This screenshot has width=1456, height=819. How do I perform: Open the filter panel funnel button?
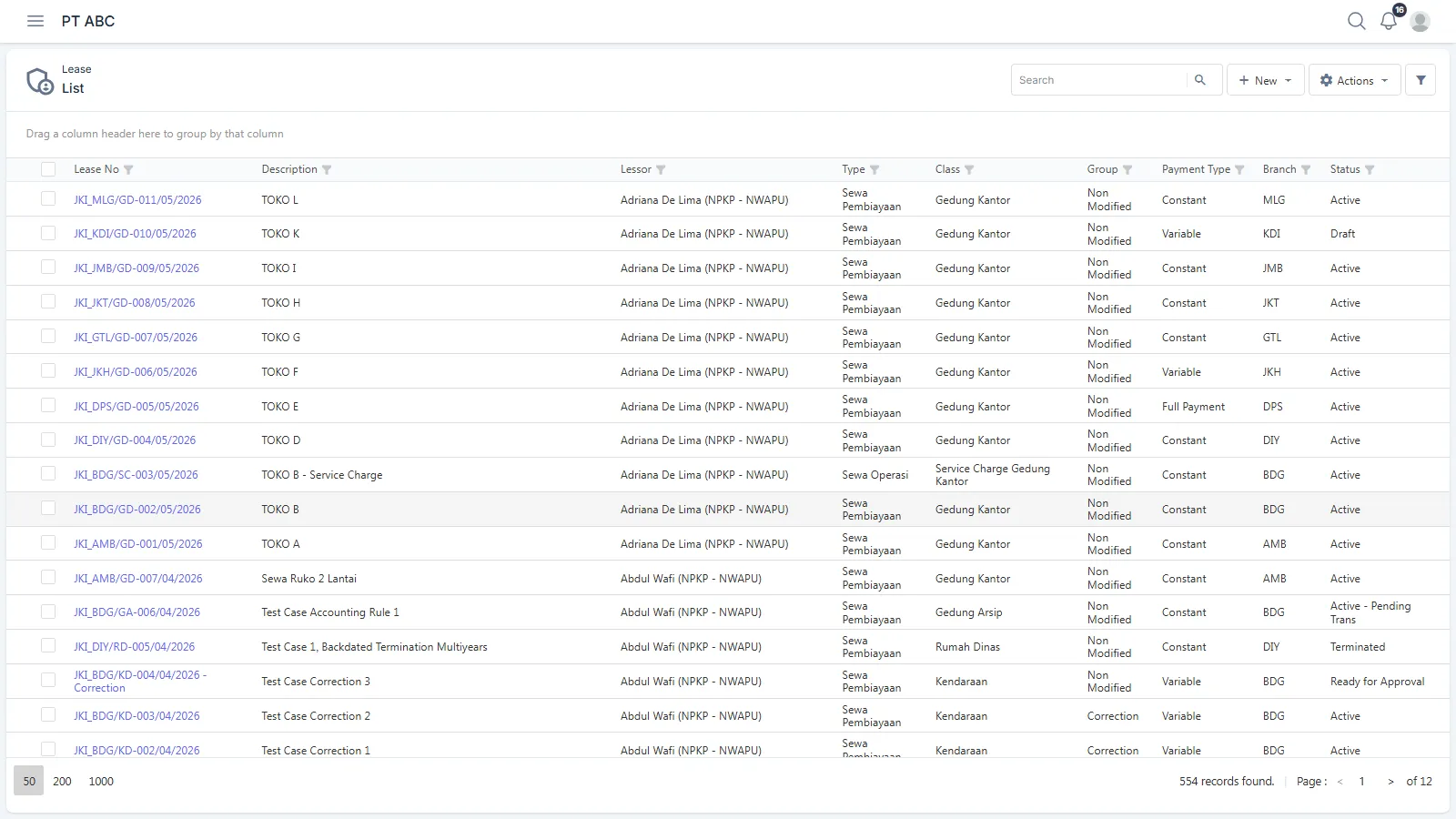click(x=1421, y=80)
